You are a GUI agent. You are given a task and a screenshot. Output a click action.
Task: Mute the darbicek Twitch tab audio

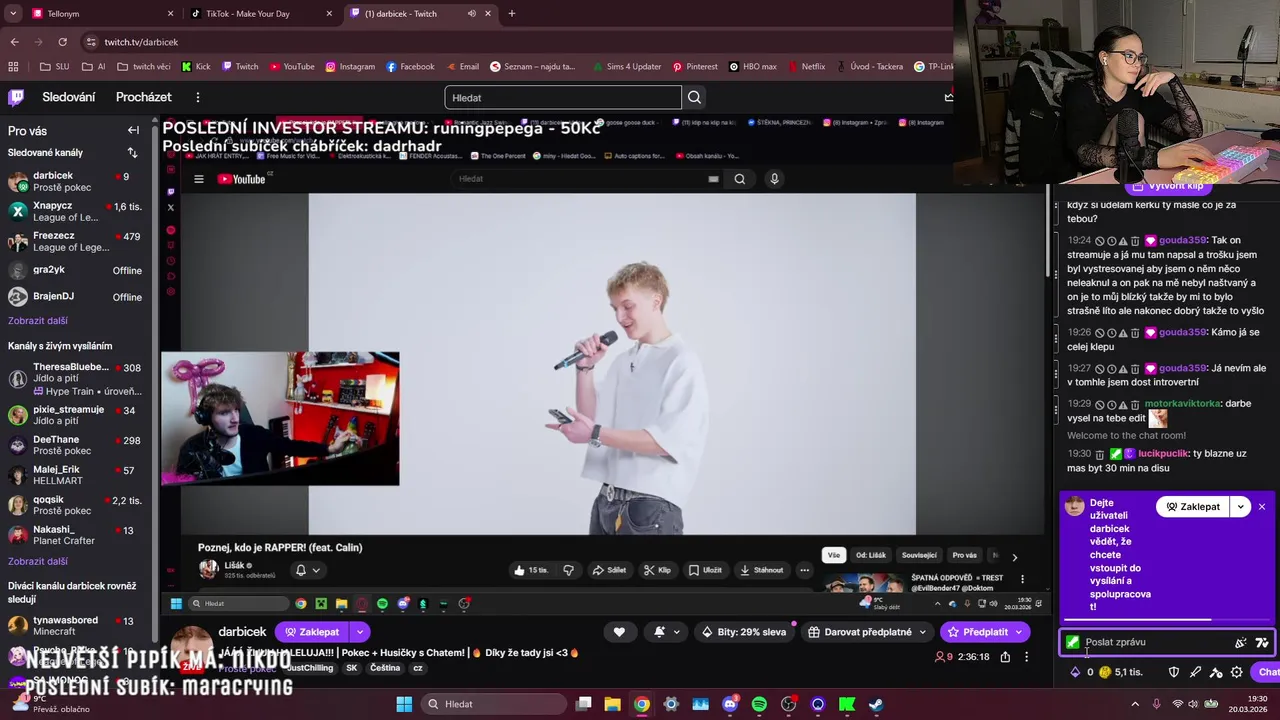point(472,14)
